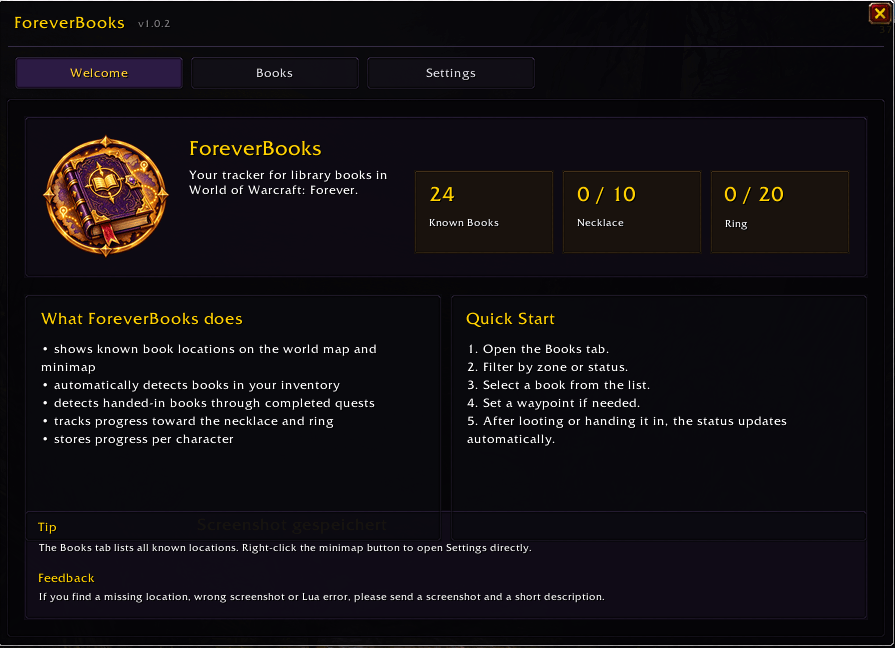Click the Tip section heading
Image resolution: width=895 pixels, height=648 pixels.
click(47, 527)
